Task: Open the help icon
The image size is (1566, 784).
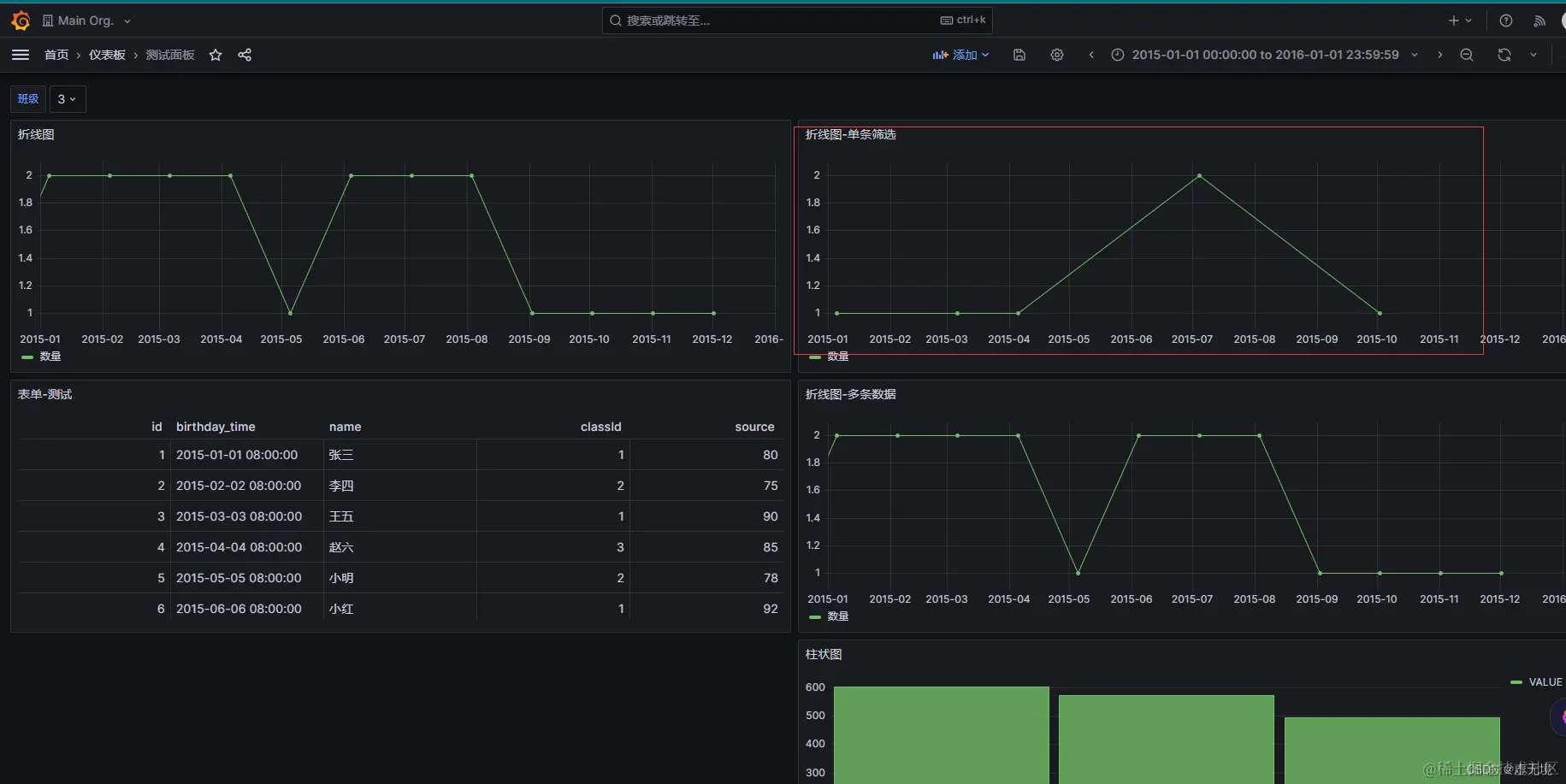Action: coord(1506,21)
